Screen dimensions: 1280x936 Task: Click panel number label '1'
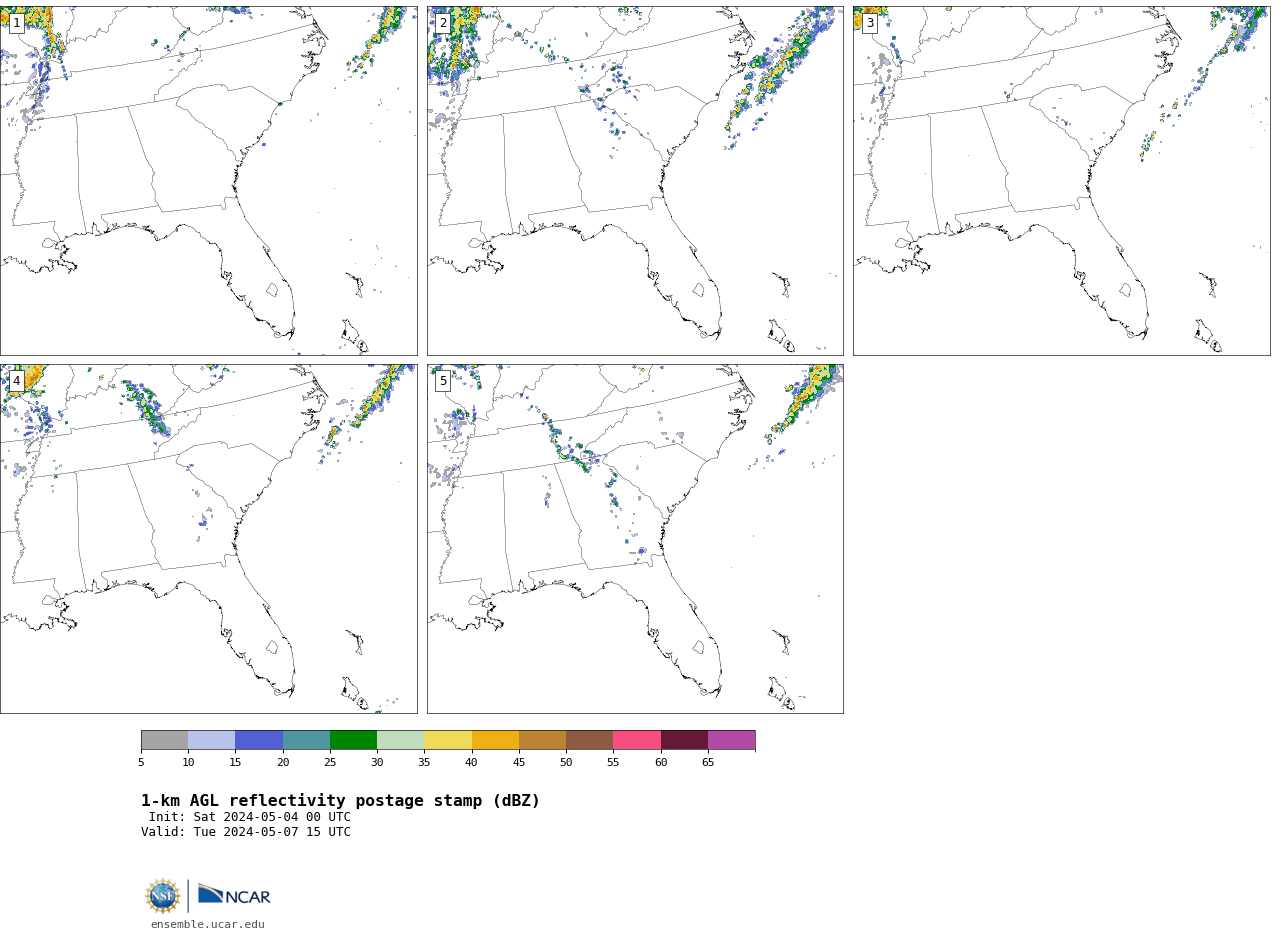[16, 23]
